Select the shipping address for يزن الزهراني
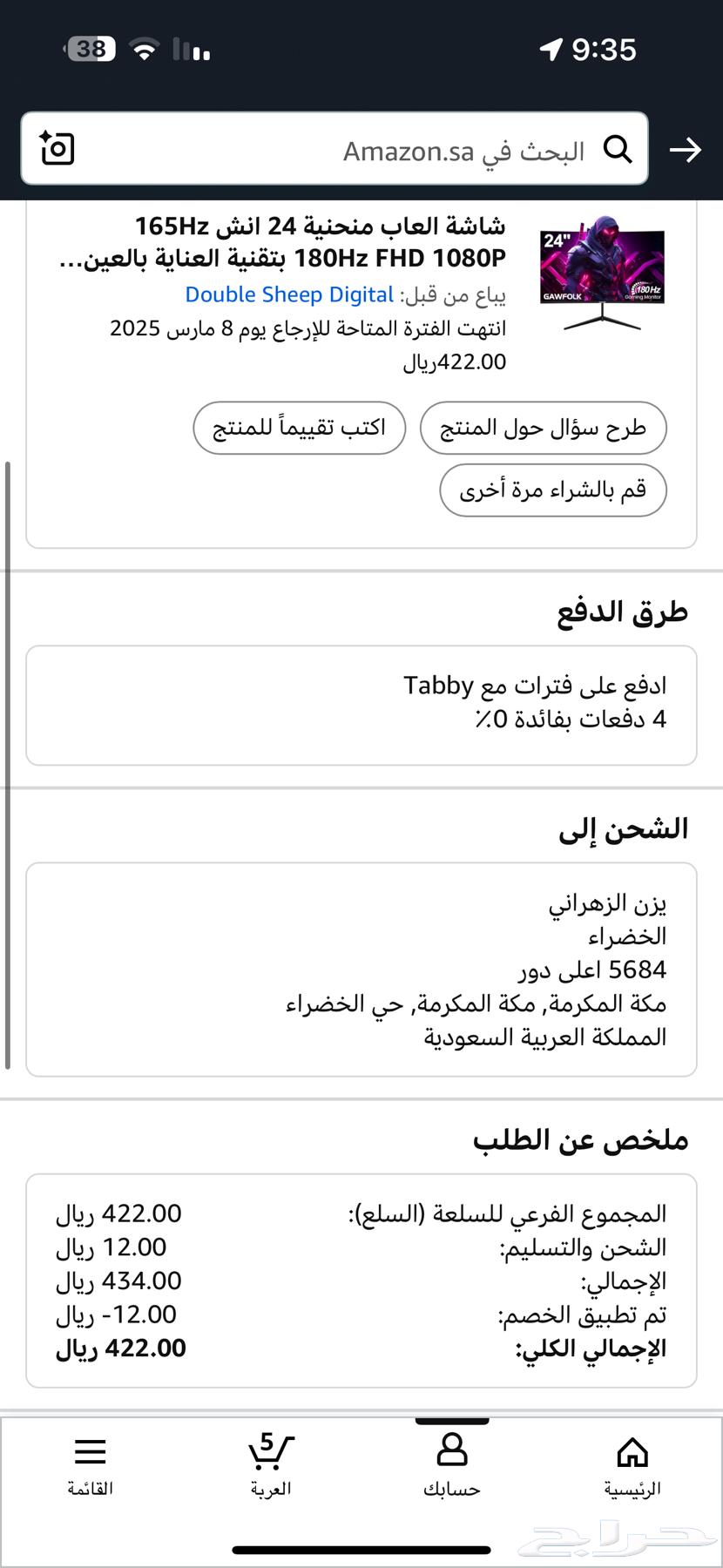 tap(361, 971)
